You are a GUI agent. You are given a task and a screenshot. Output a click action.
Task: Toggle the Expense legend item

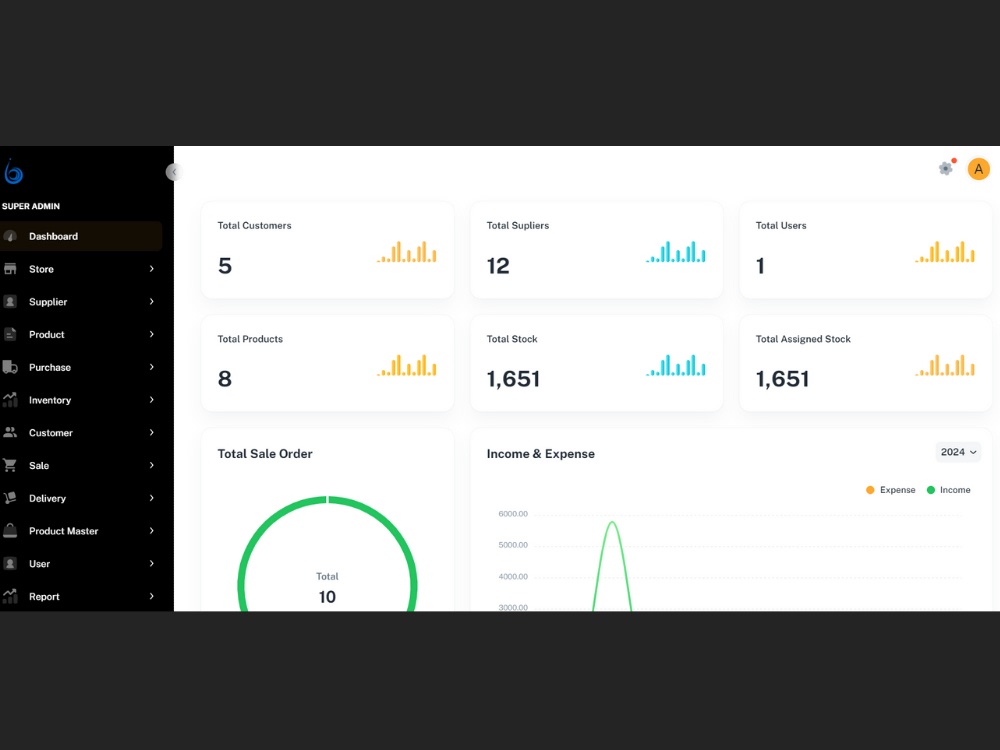pos(890,490)
